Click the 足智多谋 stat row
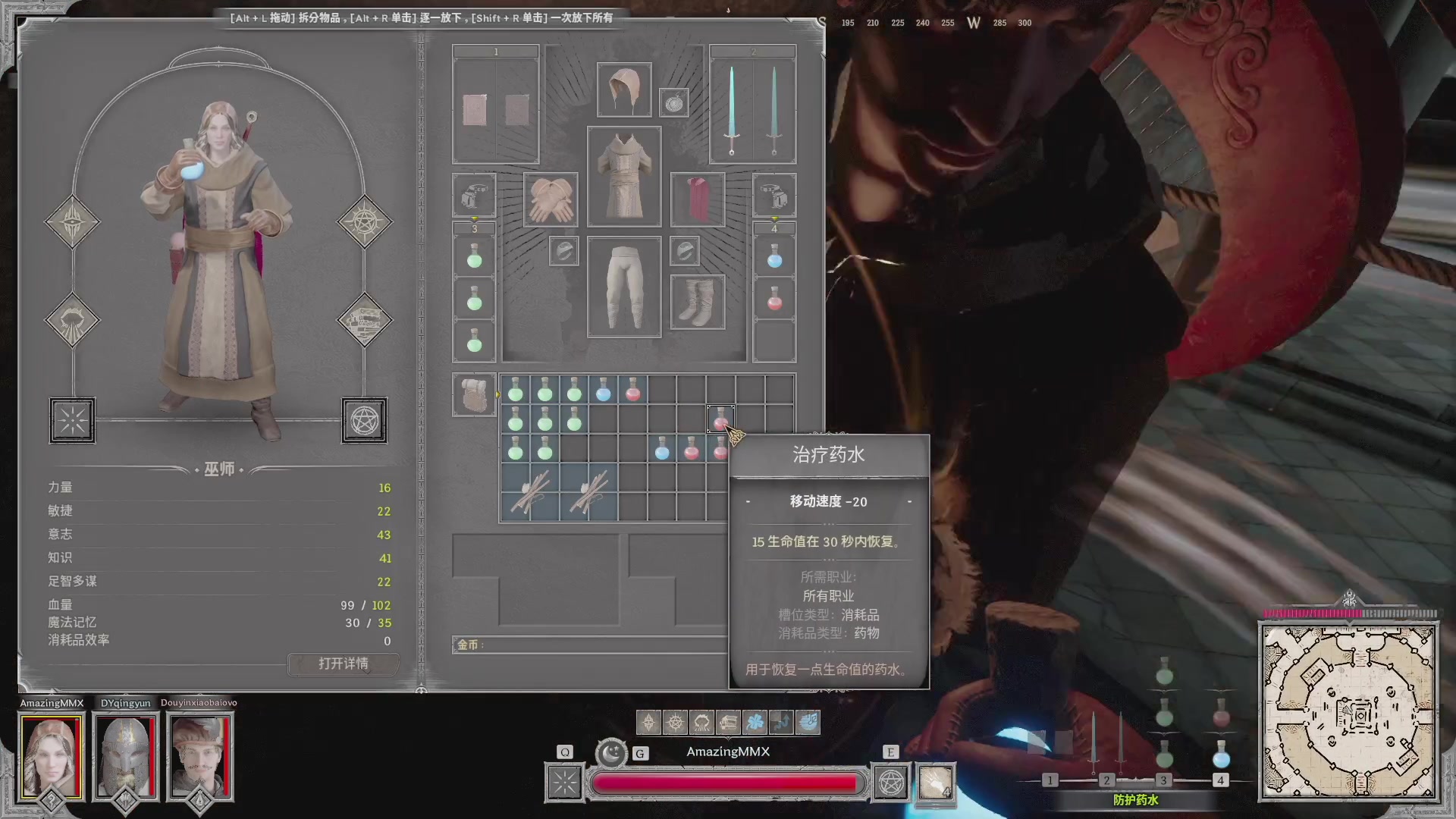This screenshot has width=1456, height=819. tap(219, 582)
